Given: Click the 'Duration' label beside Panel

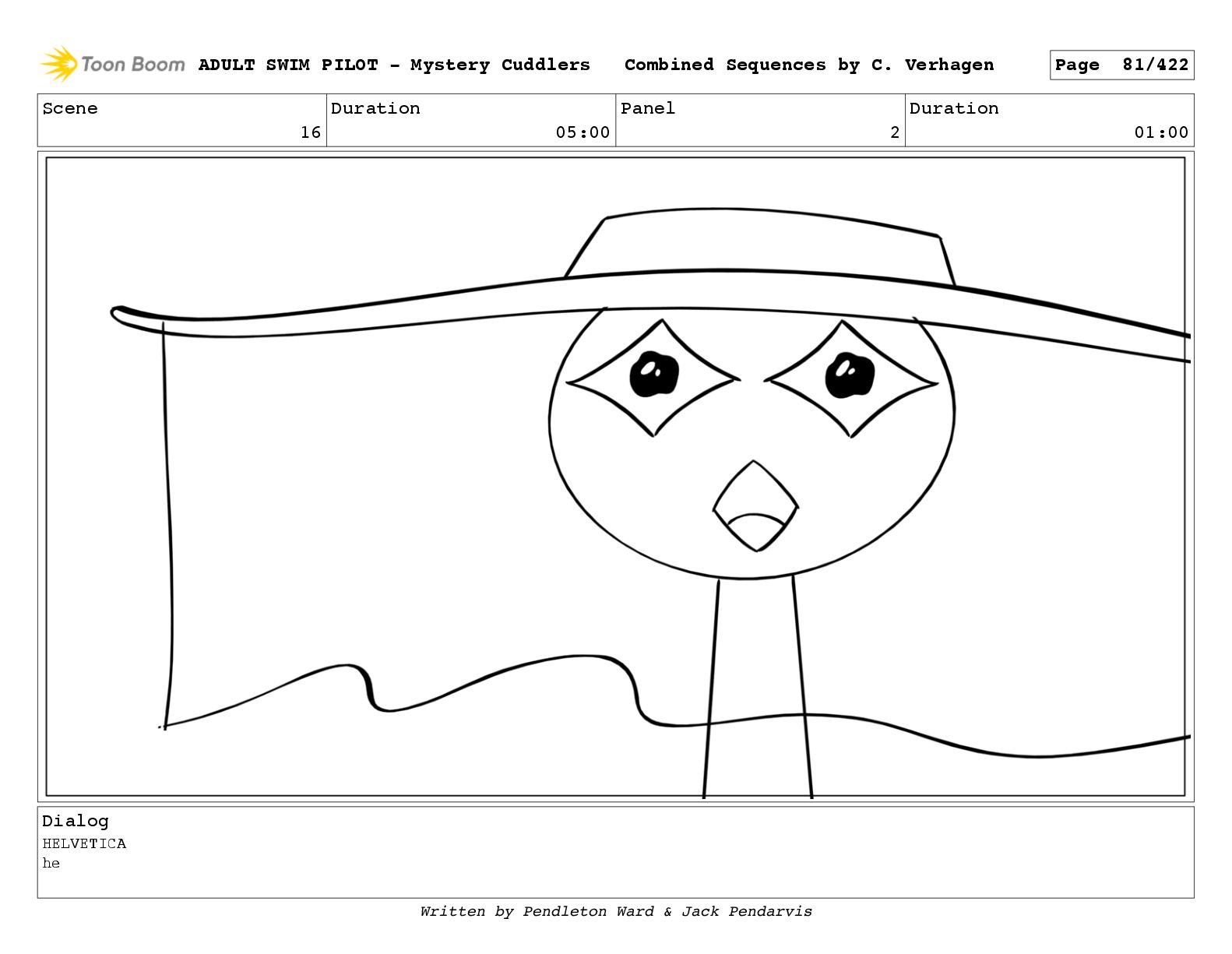Looking at the screenshot, I should tap(954, 108).
